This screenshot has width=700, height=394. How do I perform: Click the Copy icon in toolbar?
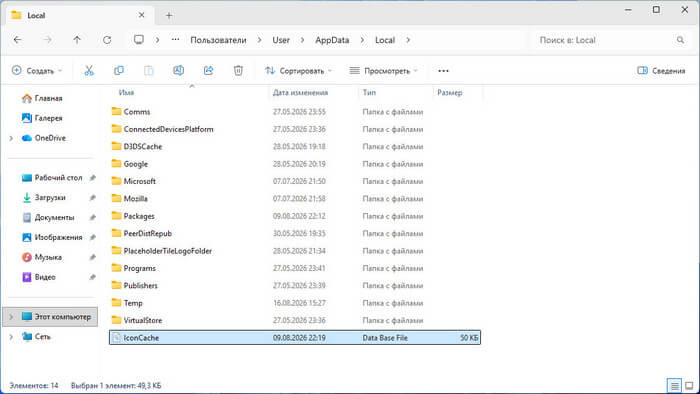click(x=119, y=71)
